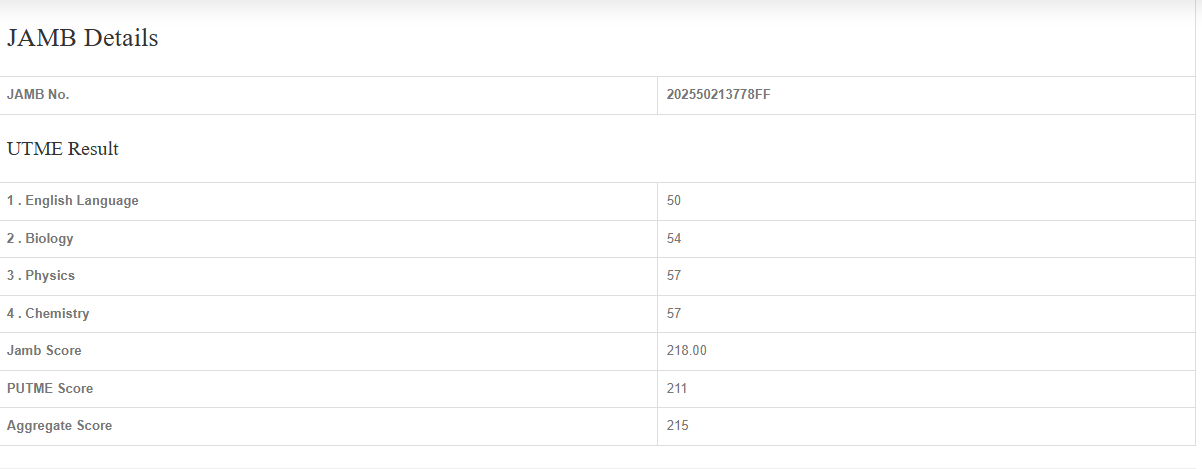Screen dimensions: 1202x469
Task: Select the Aggregate Score label
Action: click(59, 426)
